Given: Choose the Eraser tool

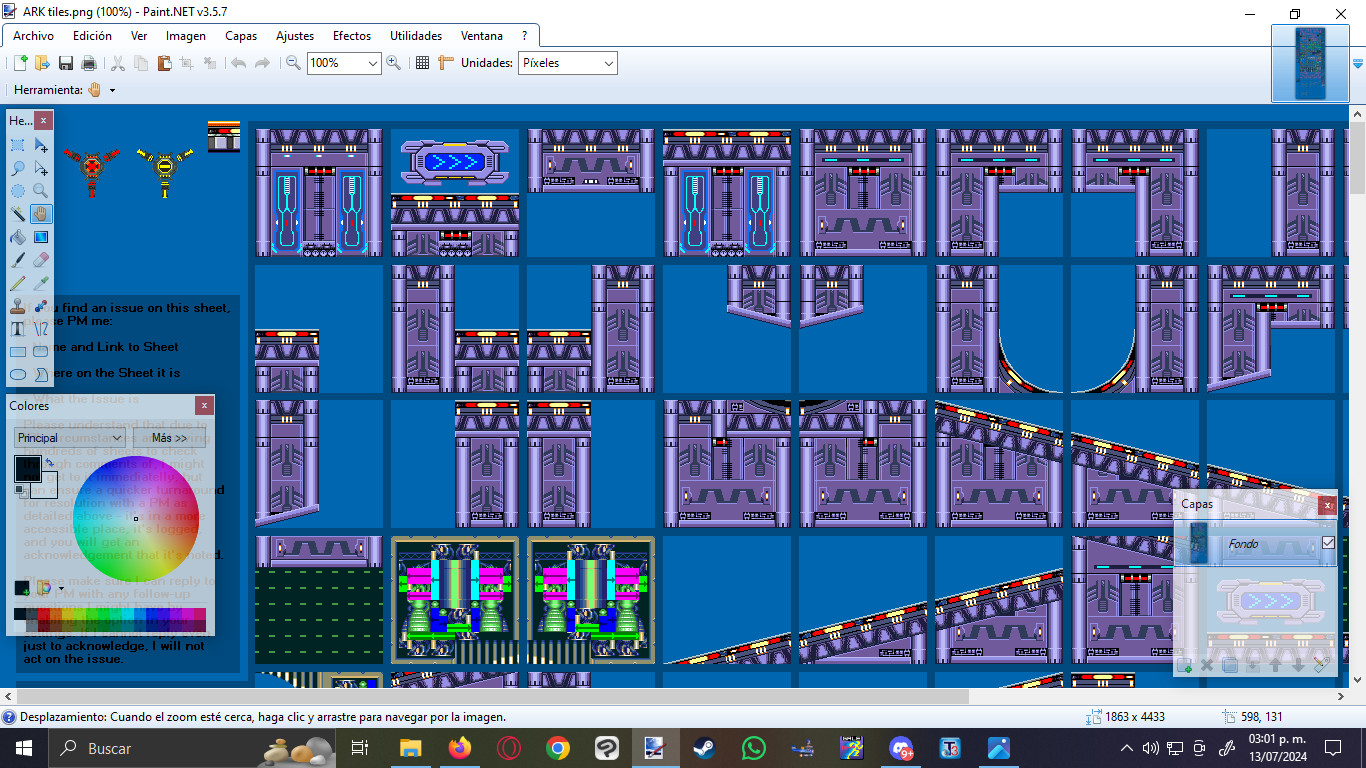Looking at the screenshot, I should [x=40, y=259].
